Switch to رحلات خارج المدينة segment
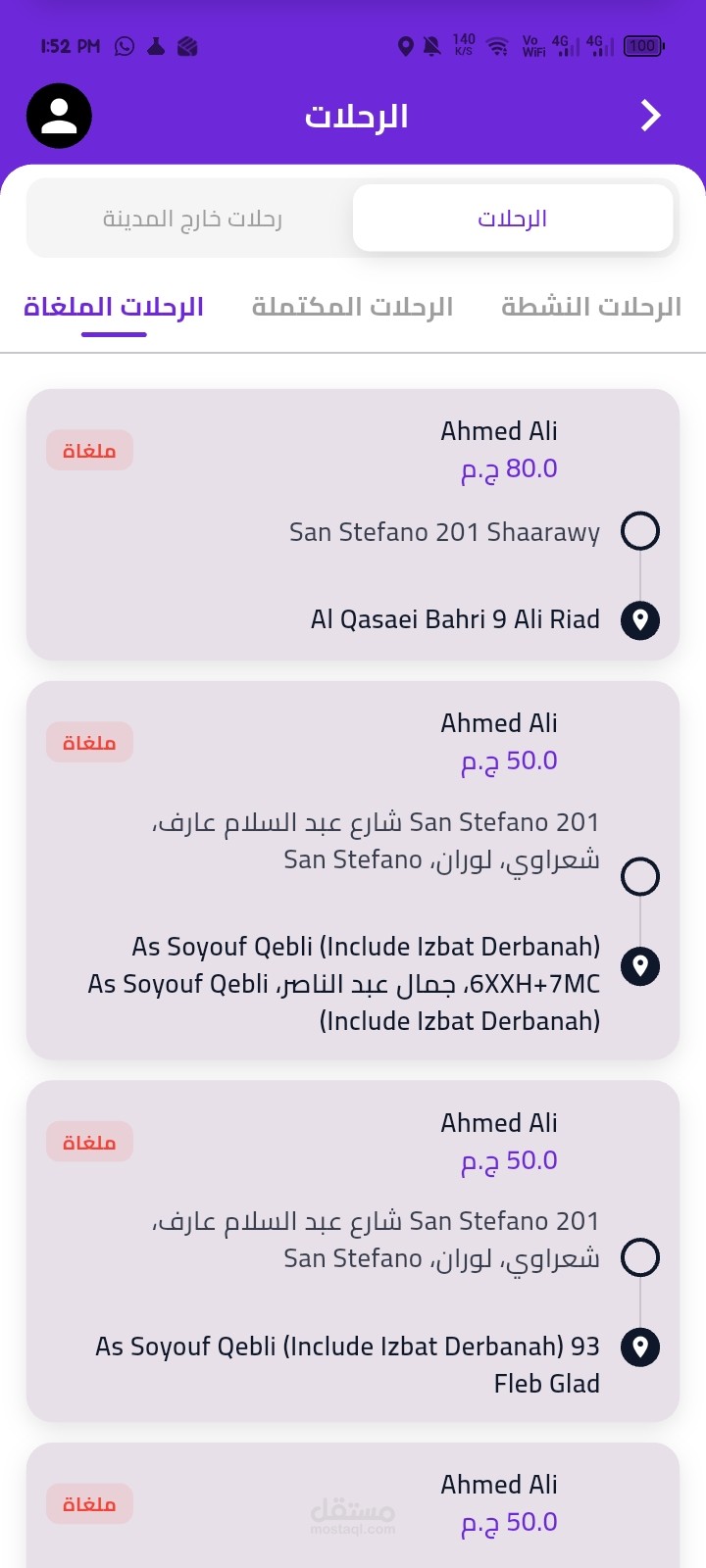The height and width of the screenshot is (1568, 706). (191, 219)
